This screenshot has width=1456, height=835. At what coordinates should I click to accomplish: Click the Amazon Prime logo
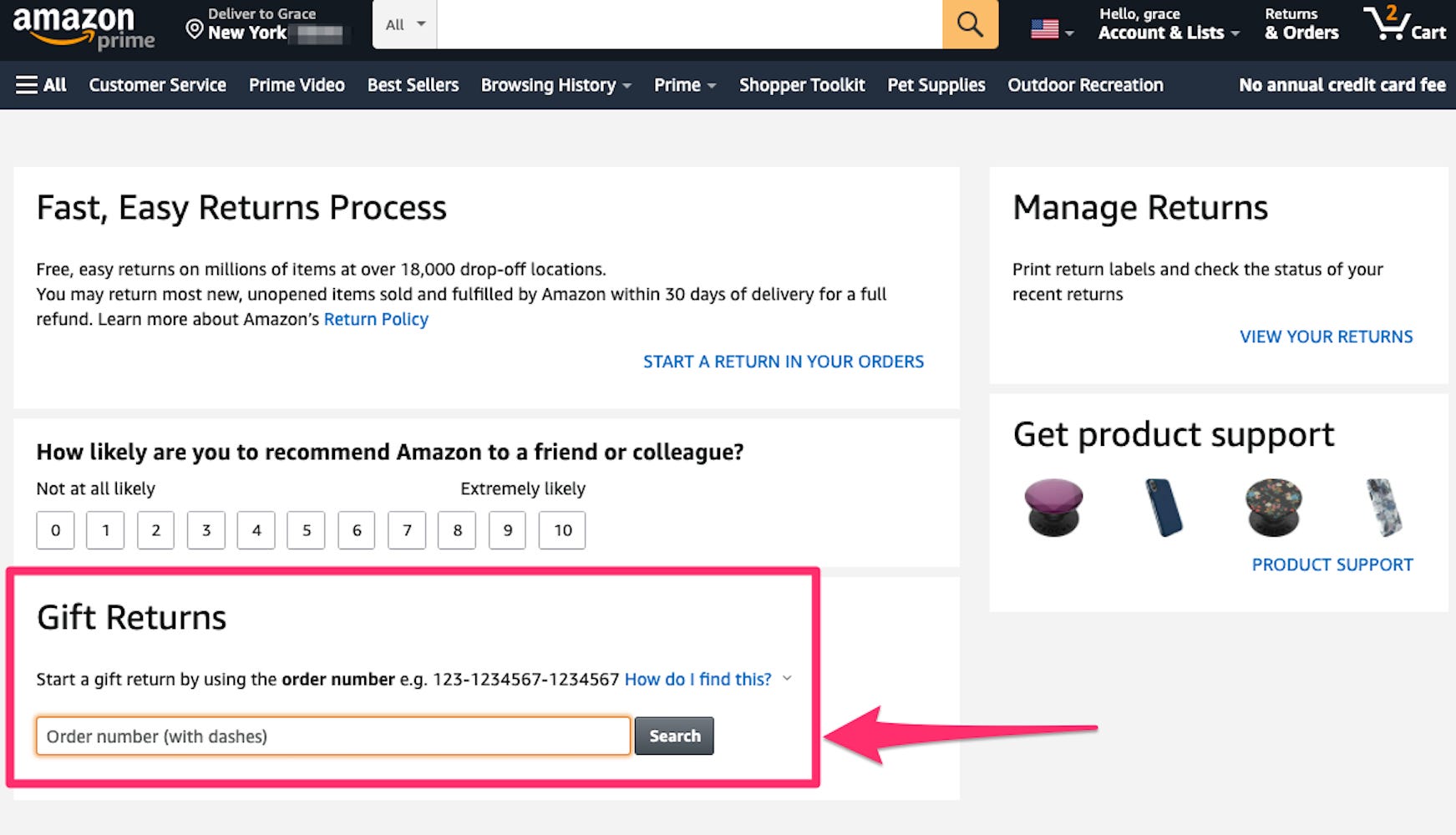[x=84, y=27]
